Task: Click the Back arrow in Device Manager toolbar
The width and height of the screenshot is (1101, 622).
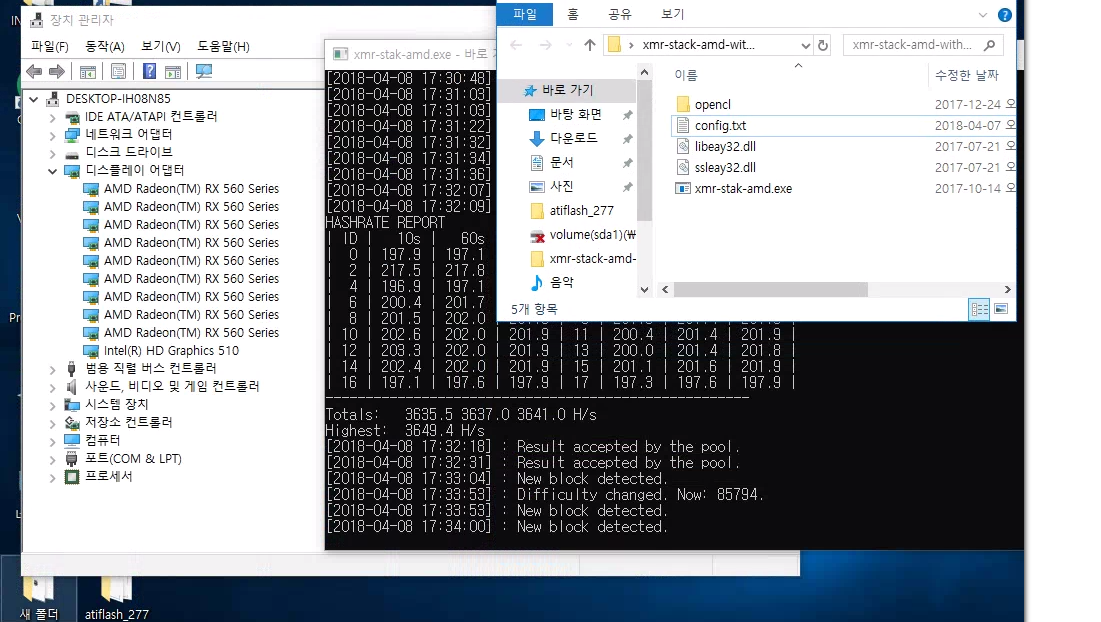Action: [35, 72]
